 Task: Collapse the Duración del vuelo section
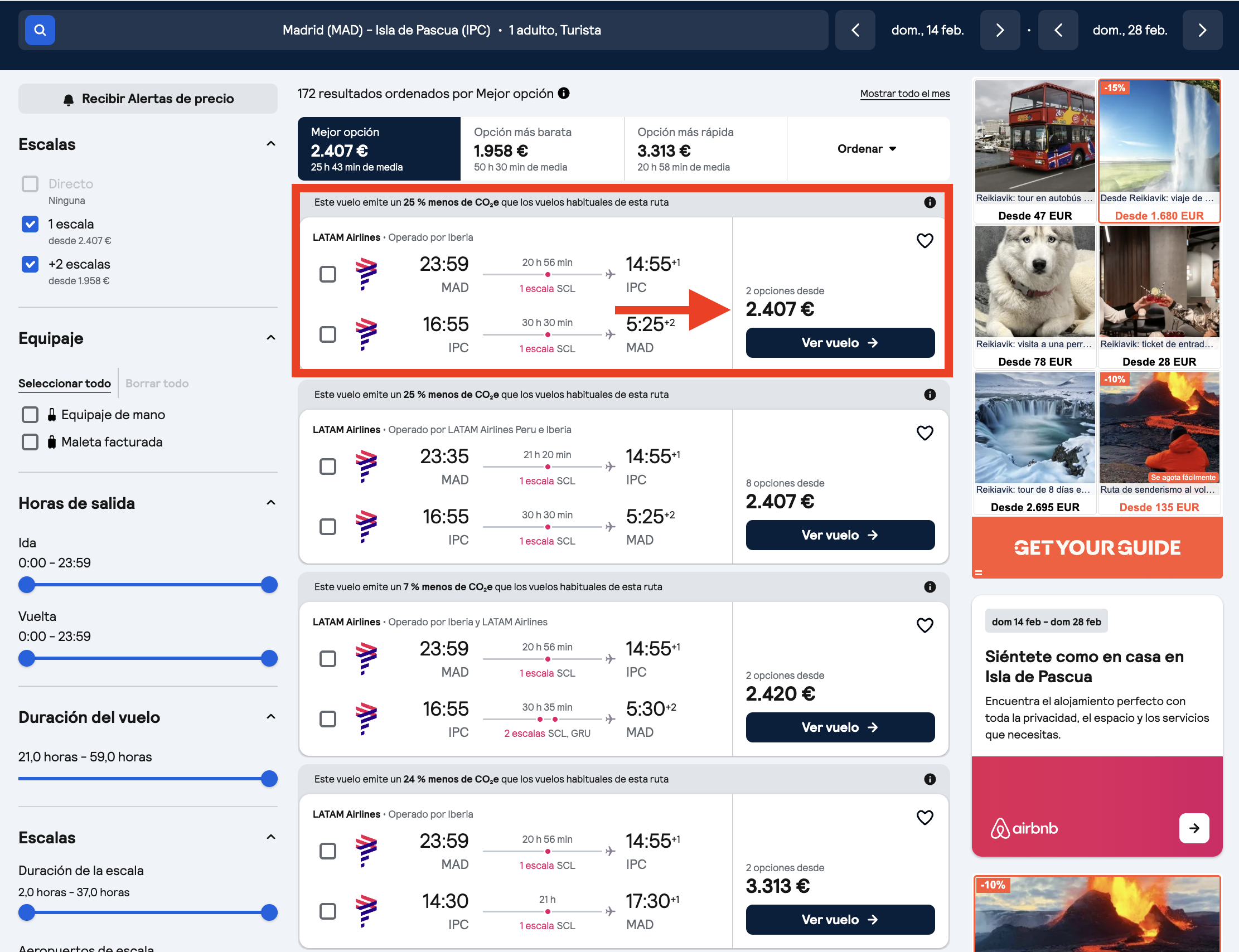pyautogui.click(x=271, y=717)
